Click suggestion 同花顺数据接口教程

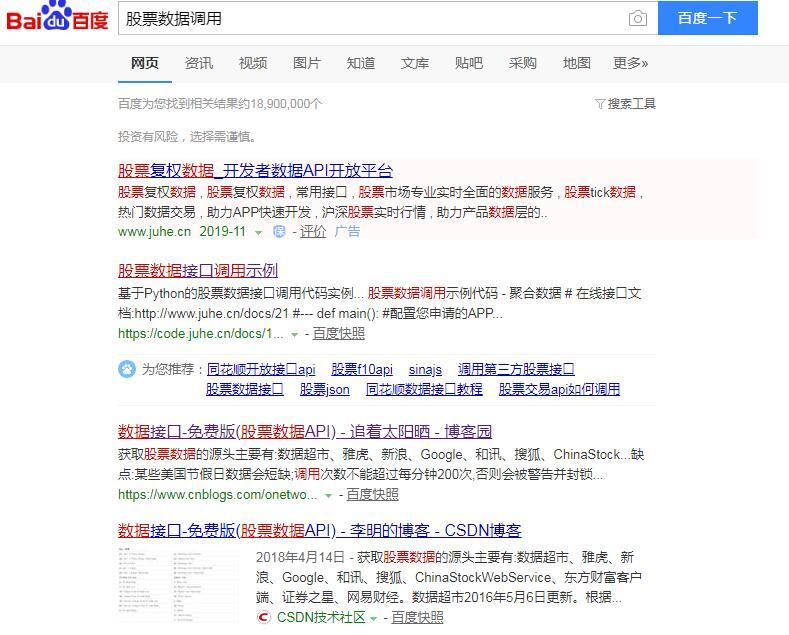pyautogui.click(x=424, y=389)
